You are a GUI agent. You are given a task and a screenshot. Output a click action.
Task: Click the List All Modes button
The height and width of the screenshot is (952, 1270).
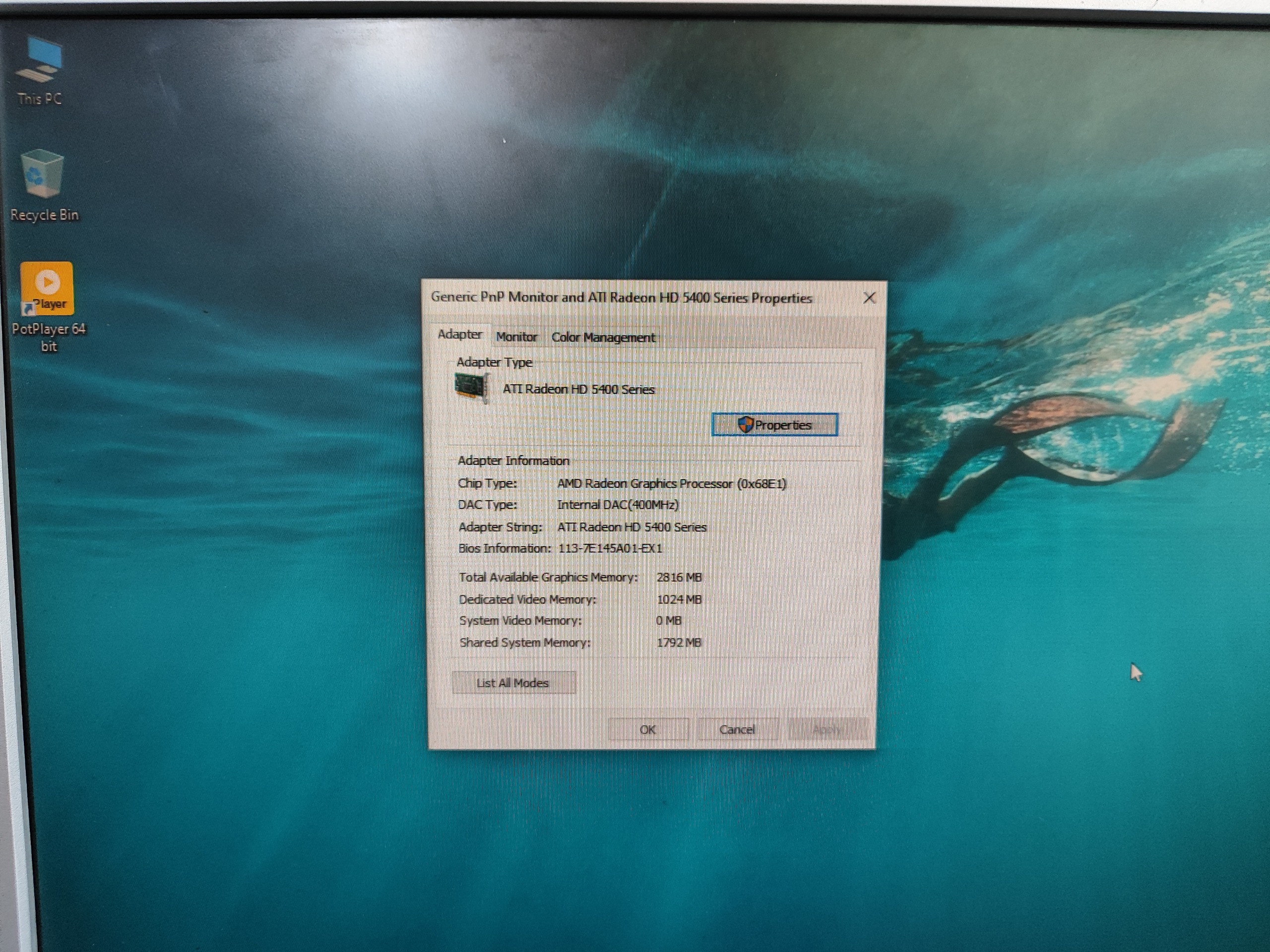[513, 683]
